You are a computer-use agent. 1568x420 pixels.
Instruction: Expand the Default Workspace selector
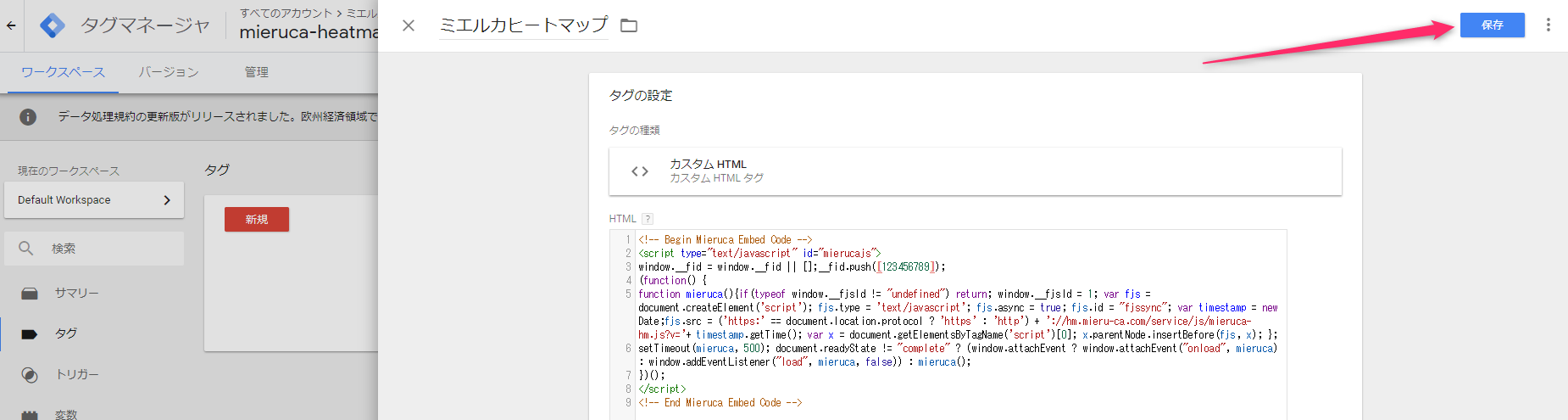(94, 200)
